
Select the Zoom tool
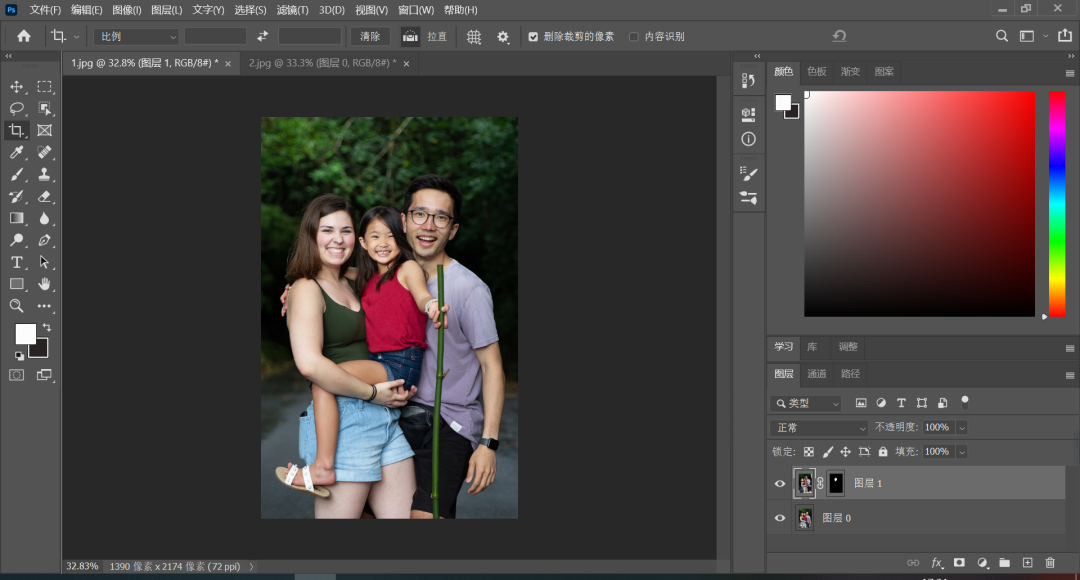(x=17, y=306)
